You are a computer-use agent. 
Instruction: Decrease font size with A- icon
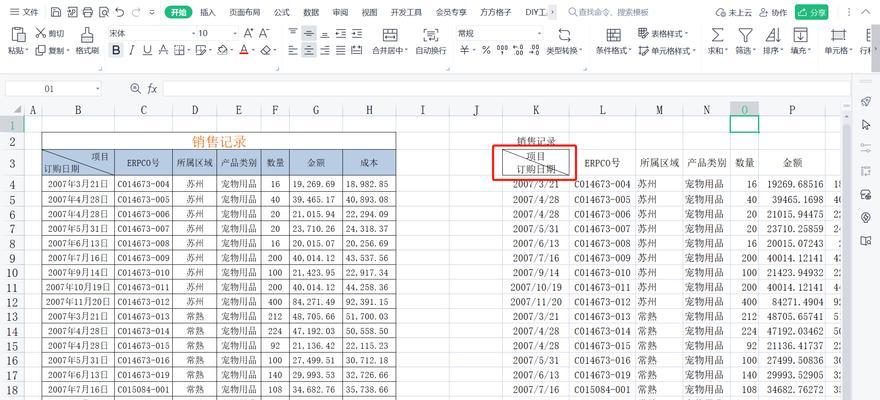(x=264, y=34)
